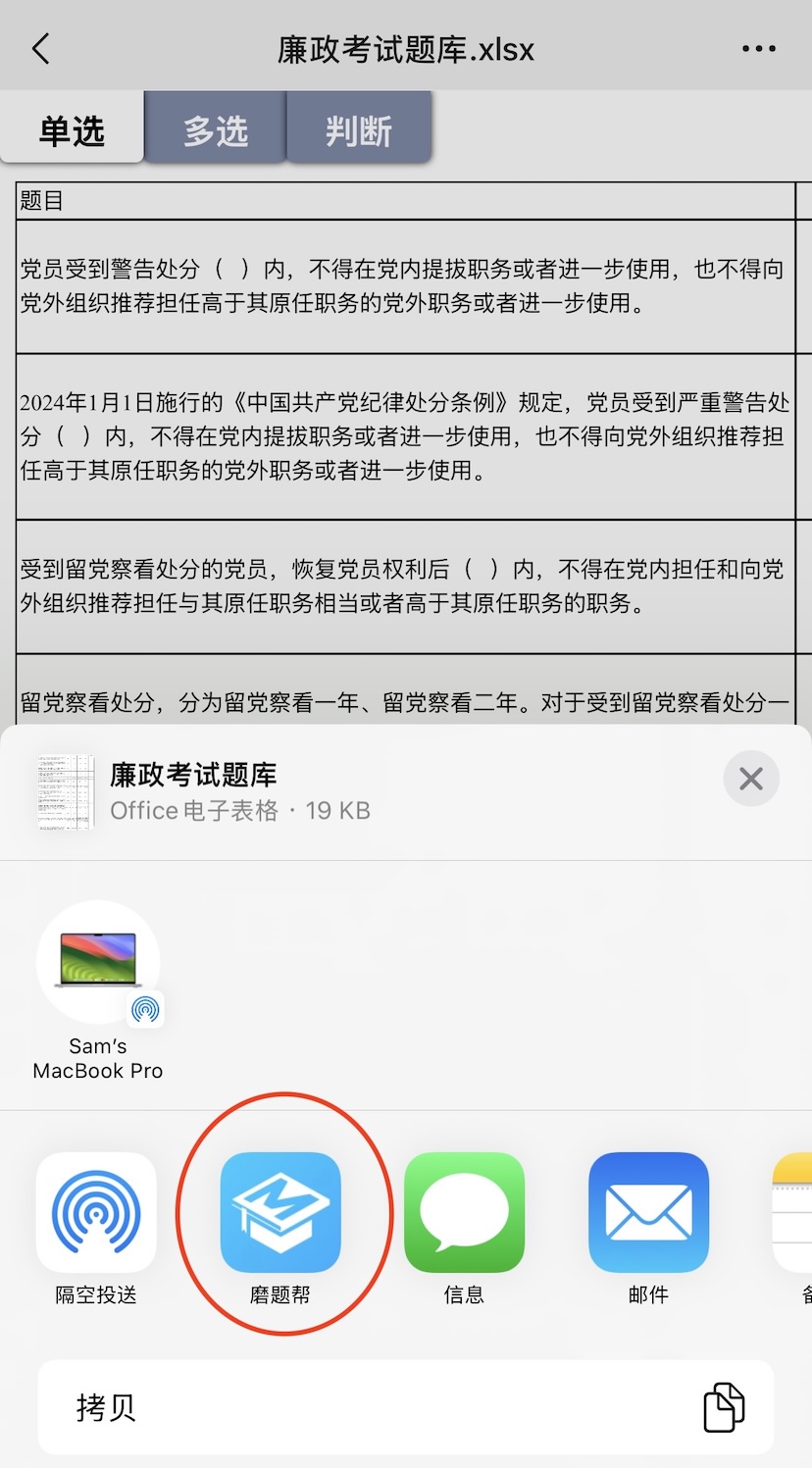This screenshot has height=1468, width=812.
Task: Share via 隔空投送 AirDrop icon
Action: click(x=96, y=1212)
